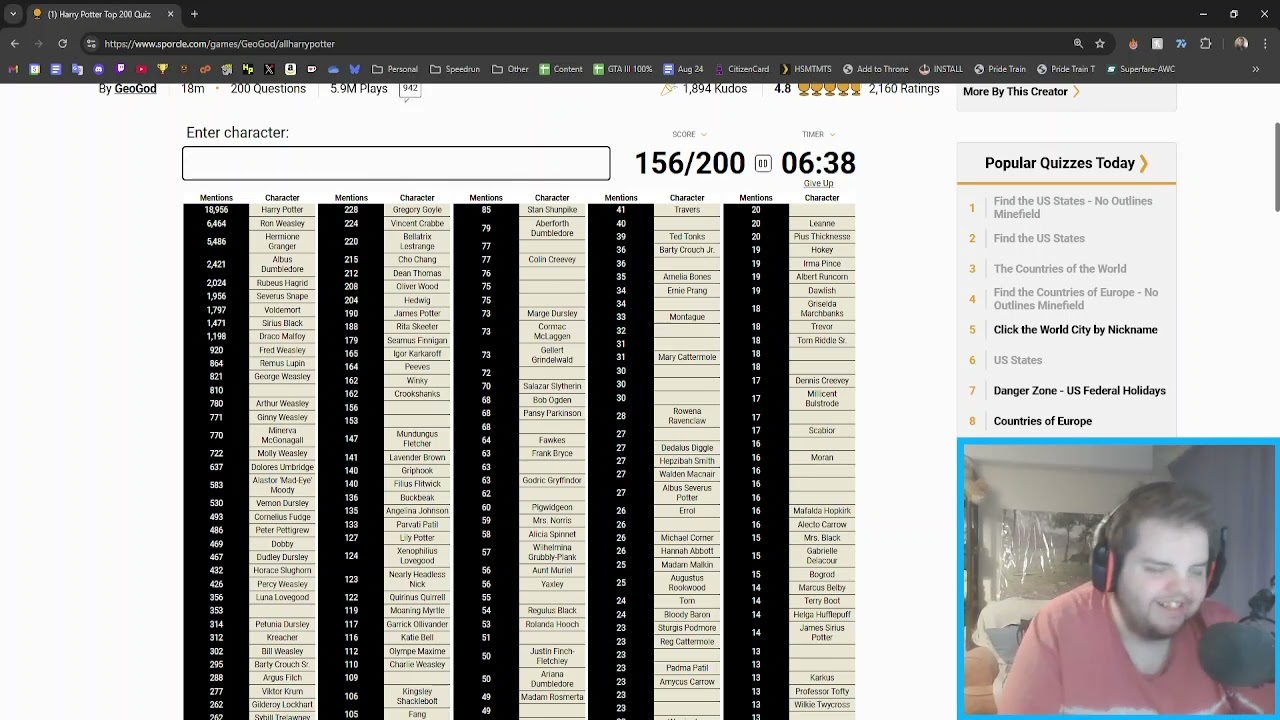Open The Countries of the World quiz
Image resolution: width=1280 pixels, height=720 pixels.
pos(1060,269)
